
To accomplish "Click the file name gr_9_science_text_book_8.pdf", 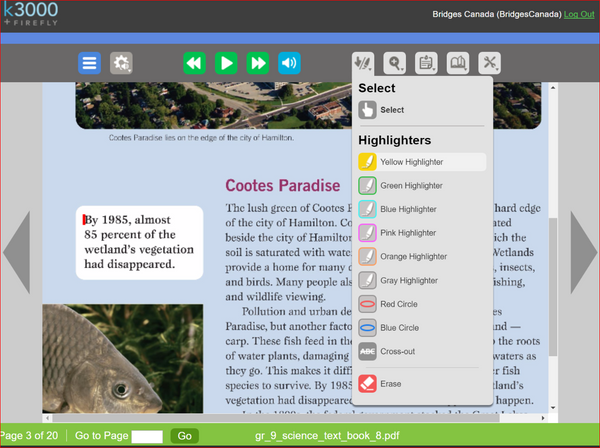I will coord(327,436).
